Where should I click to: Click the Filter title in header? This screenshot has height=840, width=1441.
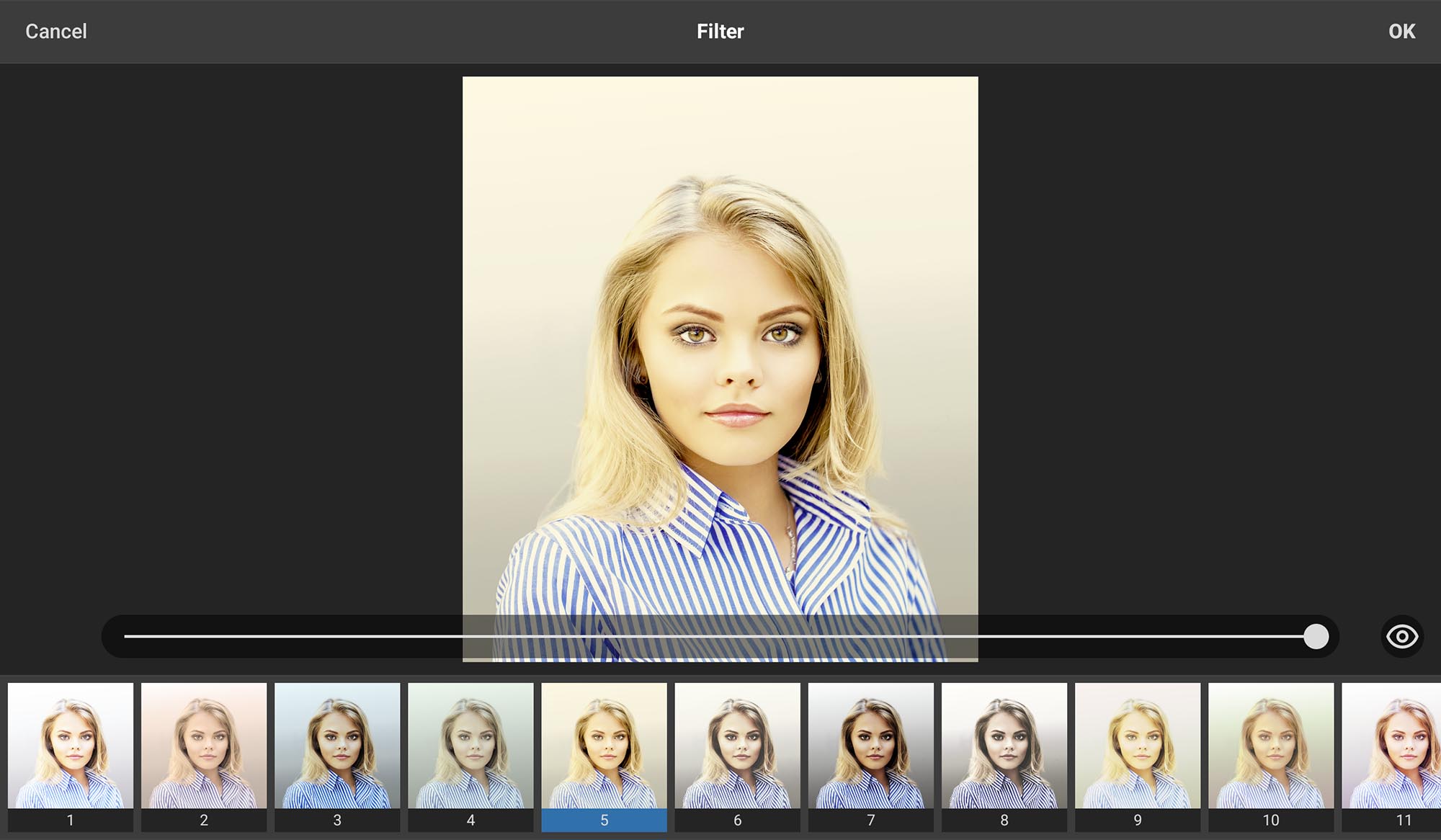[x=720, y=32]
